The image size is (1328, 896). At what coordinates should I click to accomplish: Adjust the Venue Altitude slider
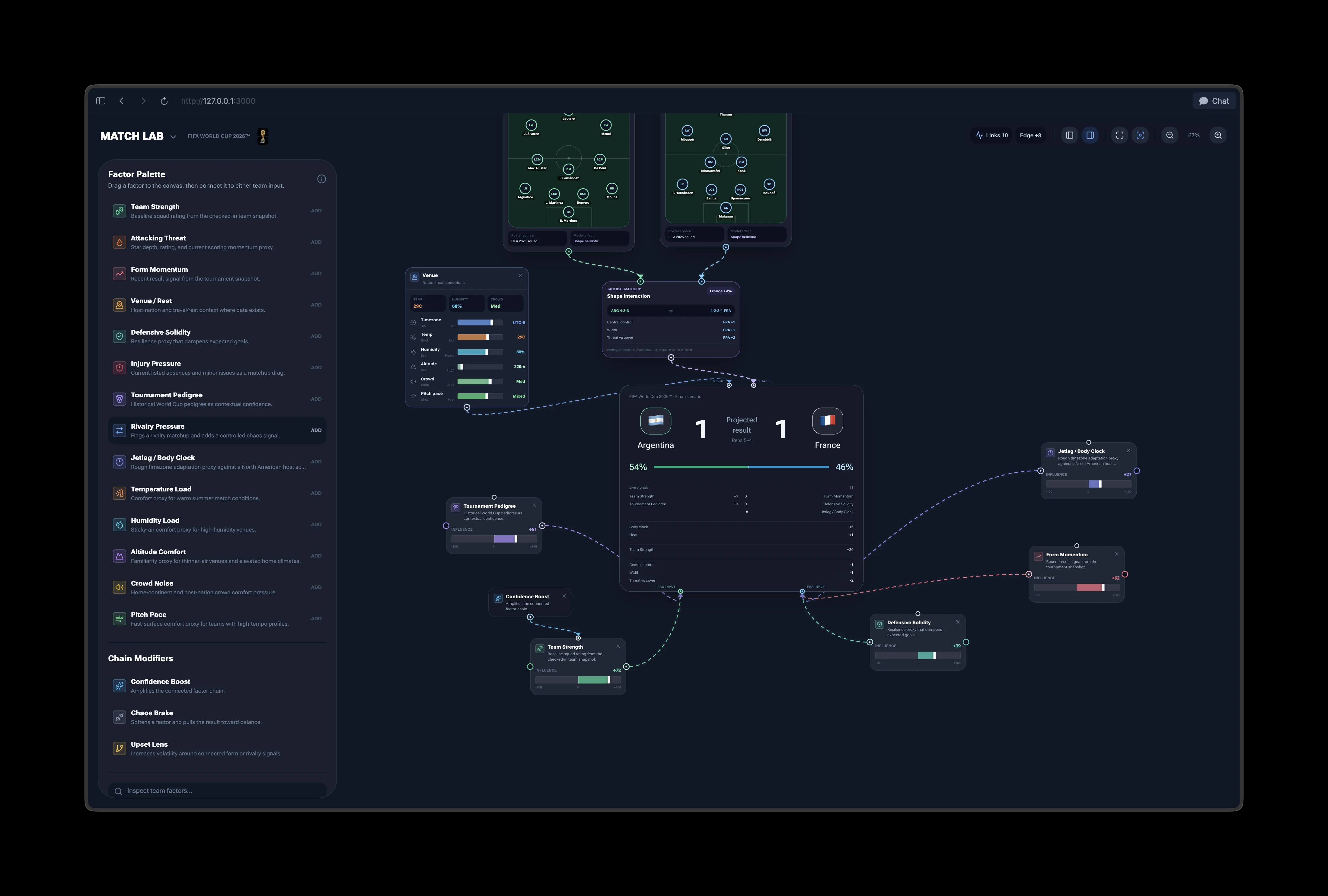[x=480, y=367]
